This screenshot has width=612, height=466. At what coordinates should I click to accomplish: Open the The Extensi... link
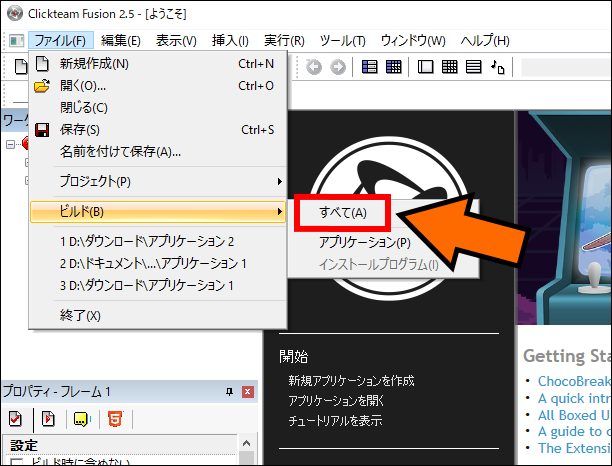(575, 448)
